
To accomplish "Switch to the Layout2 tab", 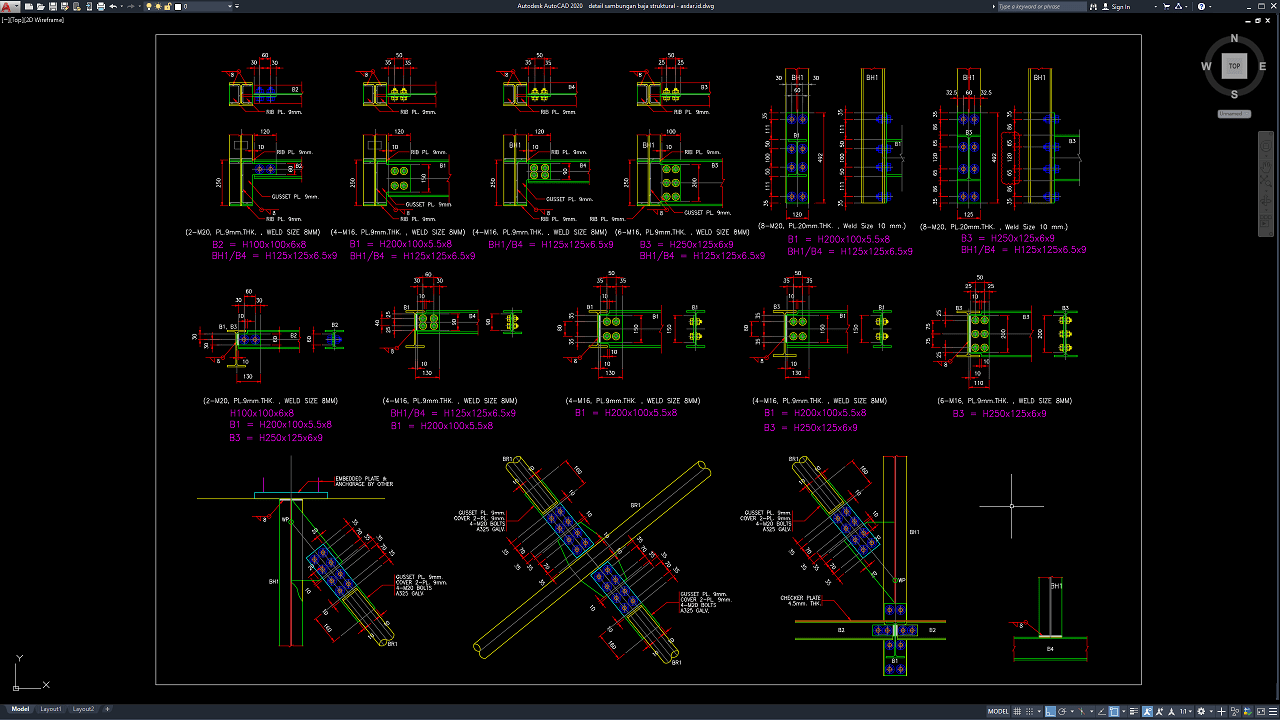I will (82, 709).
